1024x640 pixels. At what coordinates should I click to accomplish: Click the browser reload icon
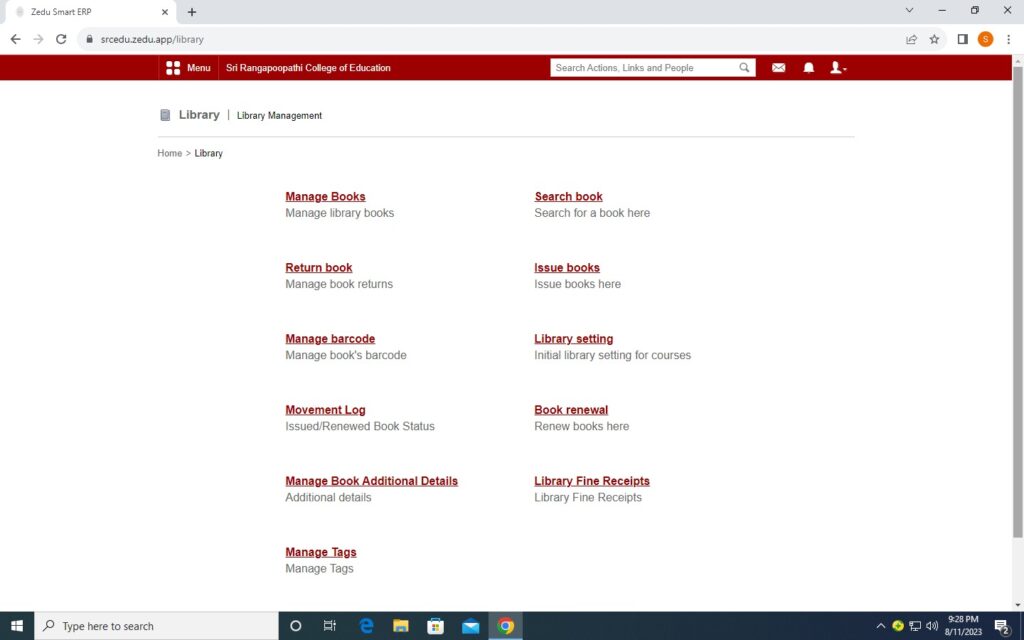tap(61, 39)
